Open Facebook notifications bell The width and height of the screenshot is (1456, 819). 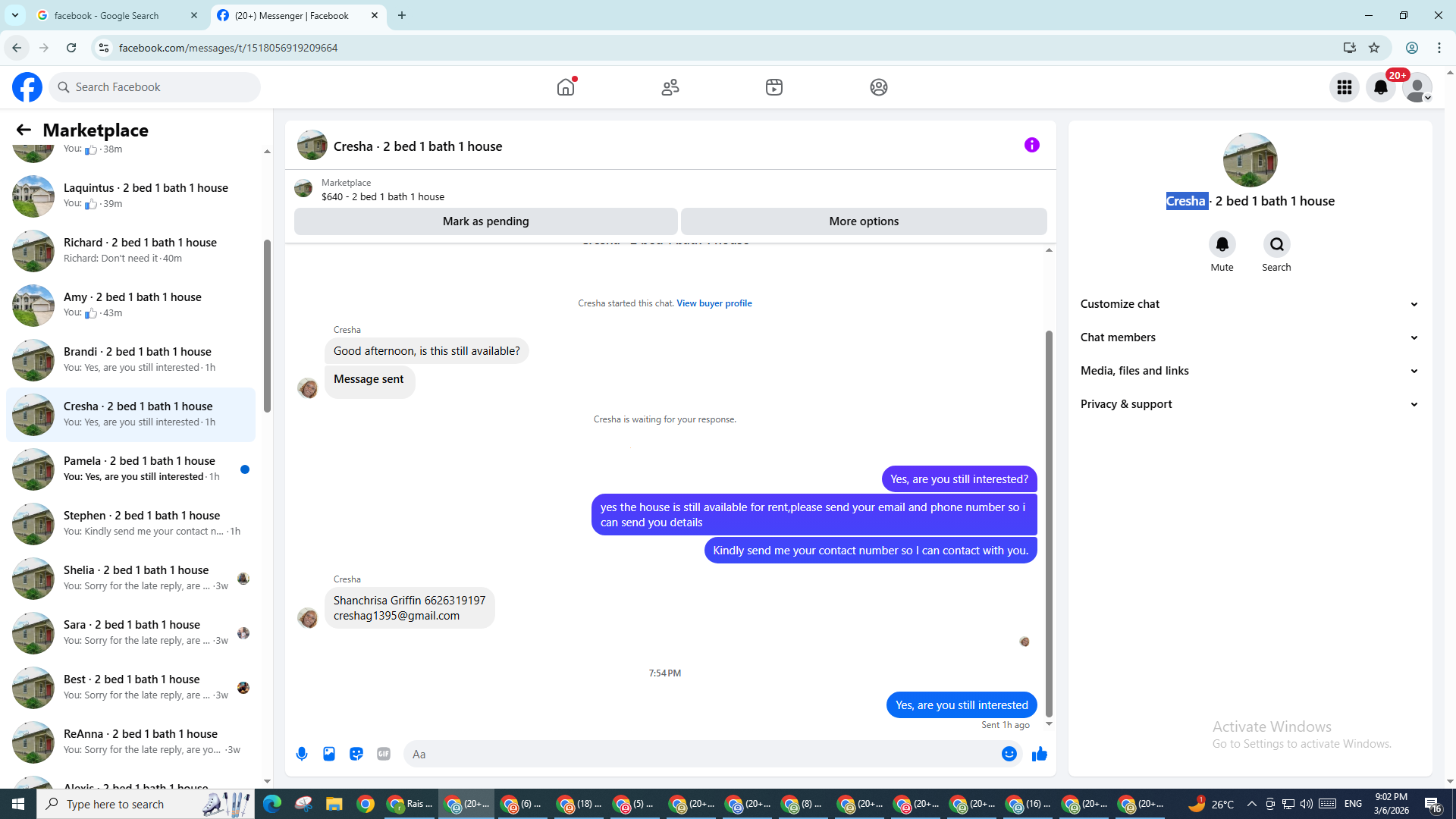coord(1380,87)
